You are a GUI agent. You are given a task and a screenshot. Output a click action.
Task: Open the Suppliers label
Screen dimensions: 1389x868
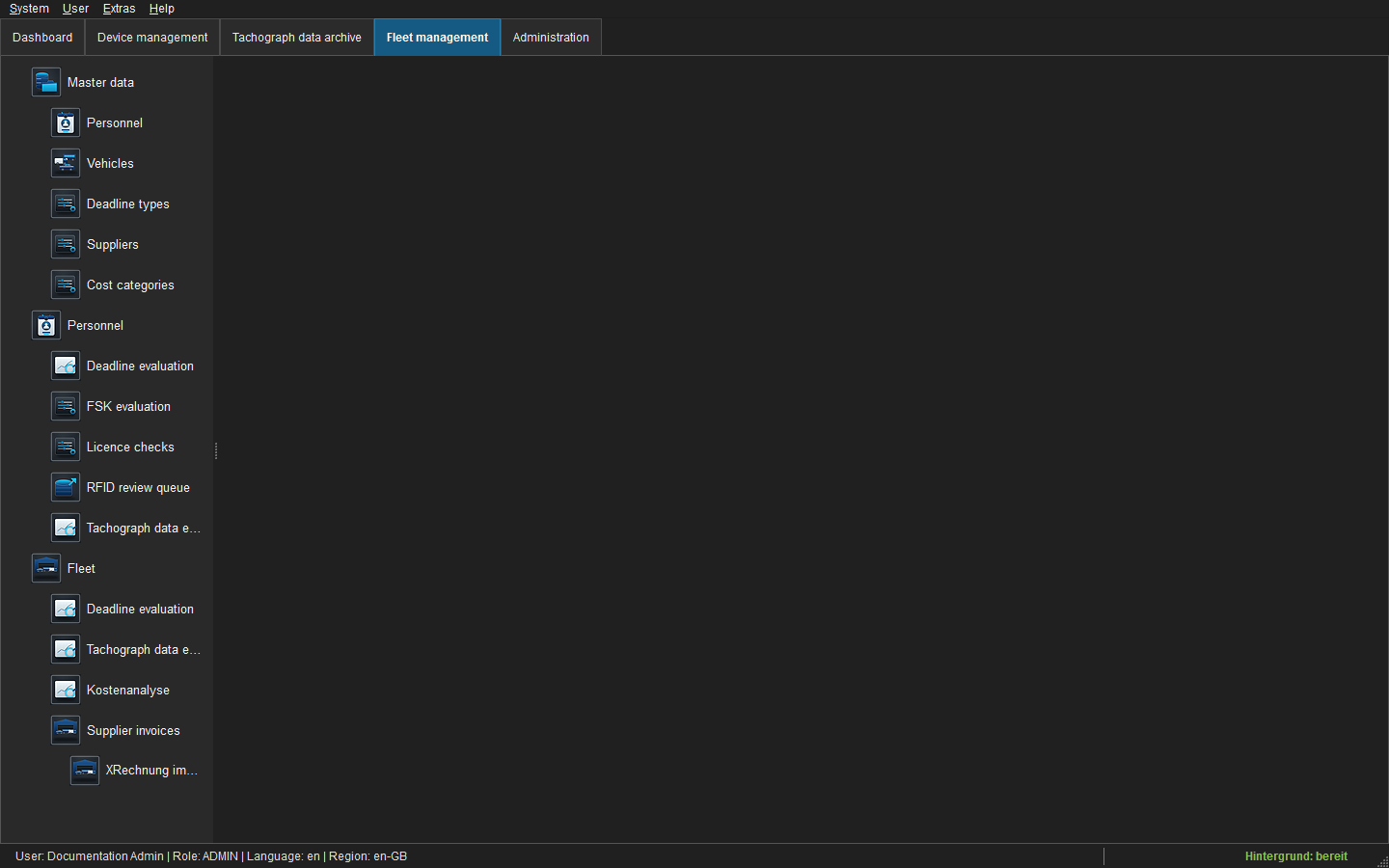[x=113, y=245]
